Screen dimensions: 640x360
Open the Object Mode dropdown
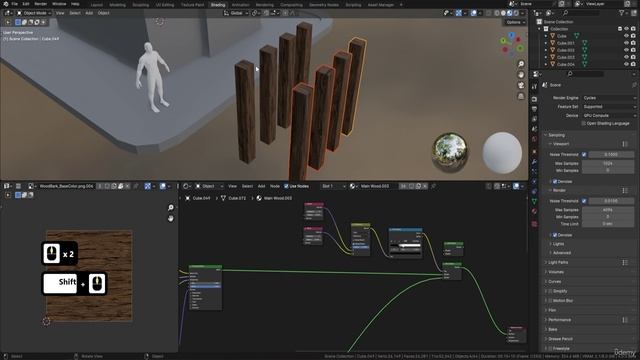pos(34,13)
